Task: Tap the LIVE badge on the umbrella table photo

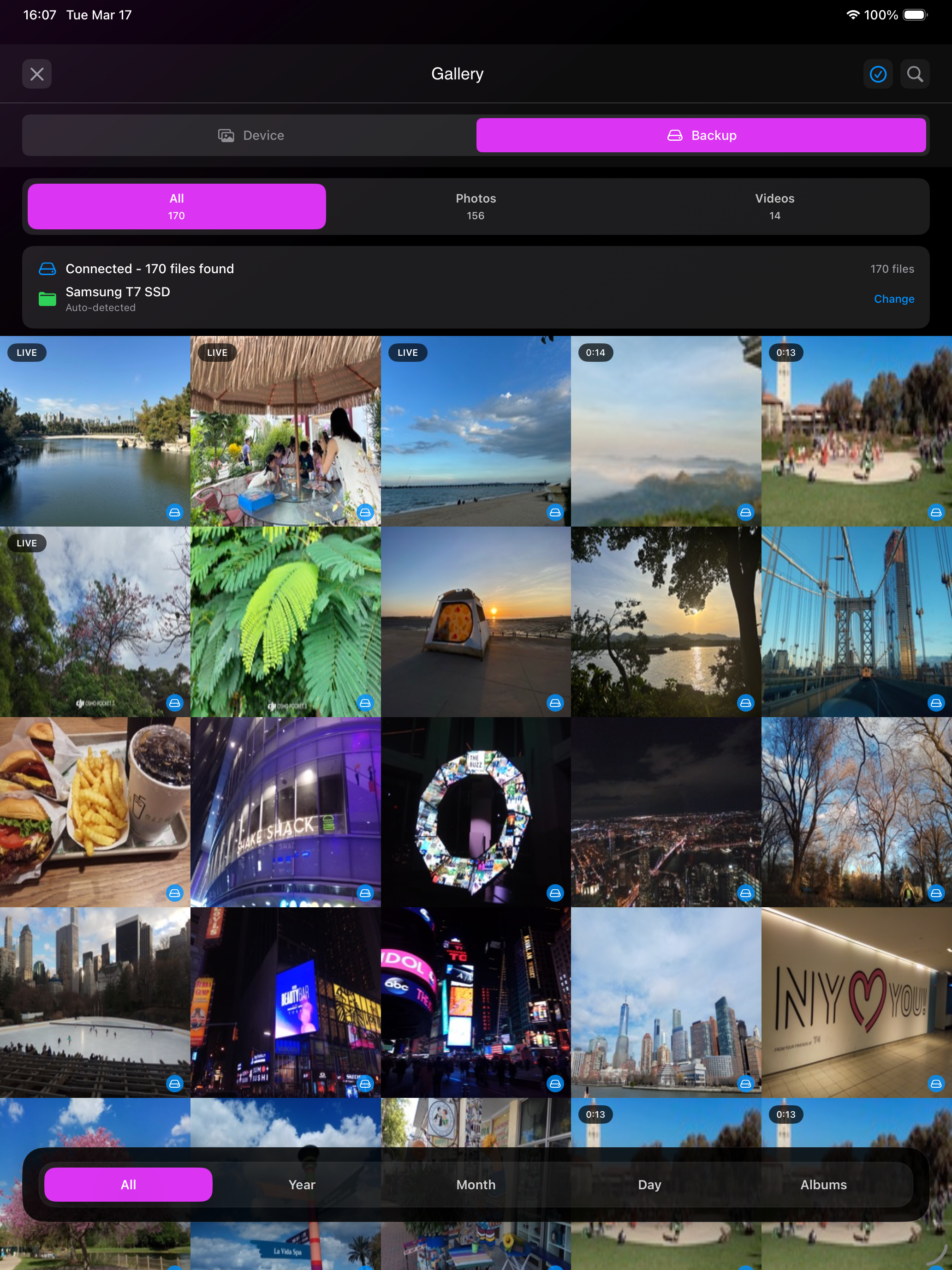Action: (x=217, y=353)
